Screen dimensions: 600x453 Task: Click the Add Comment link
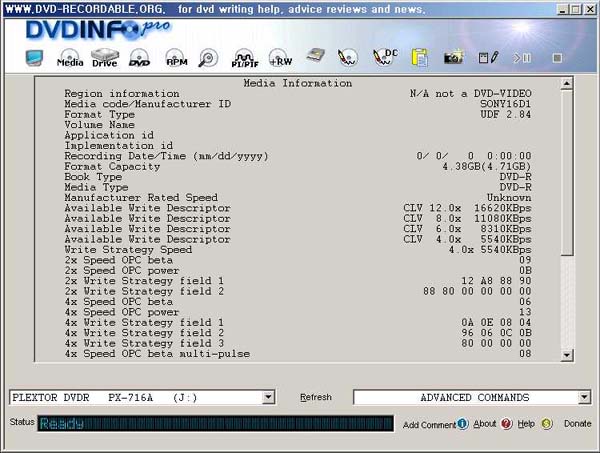[x=429, y=424]
